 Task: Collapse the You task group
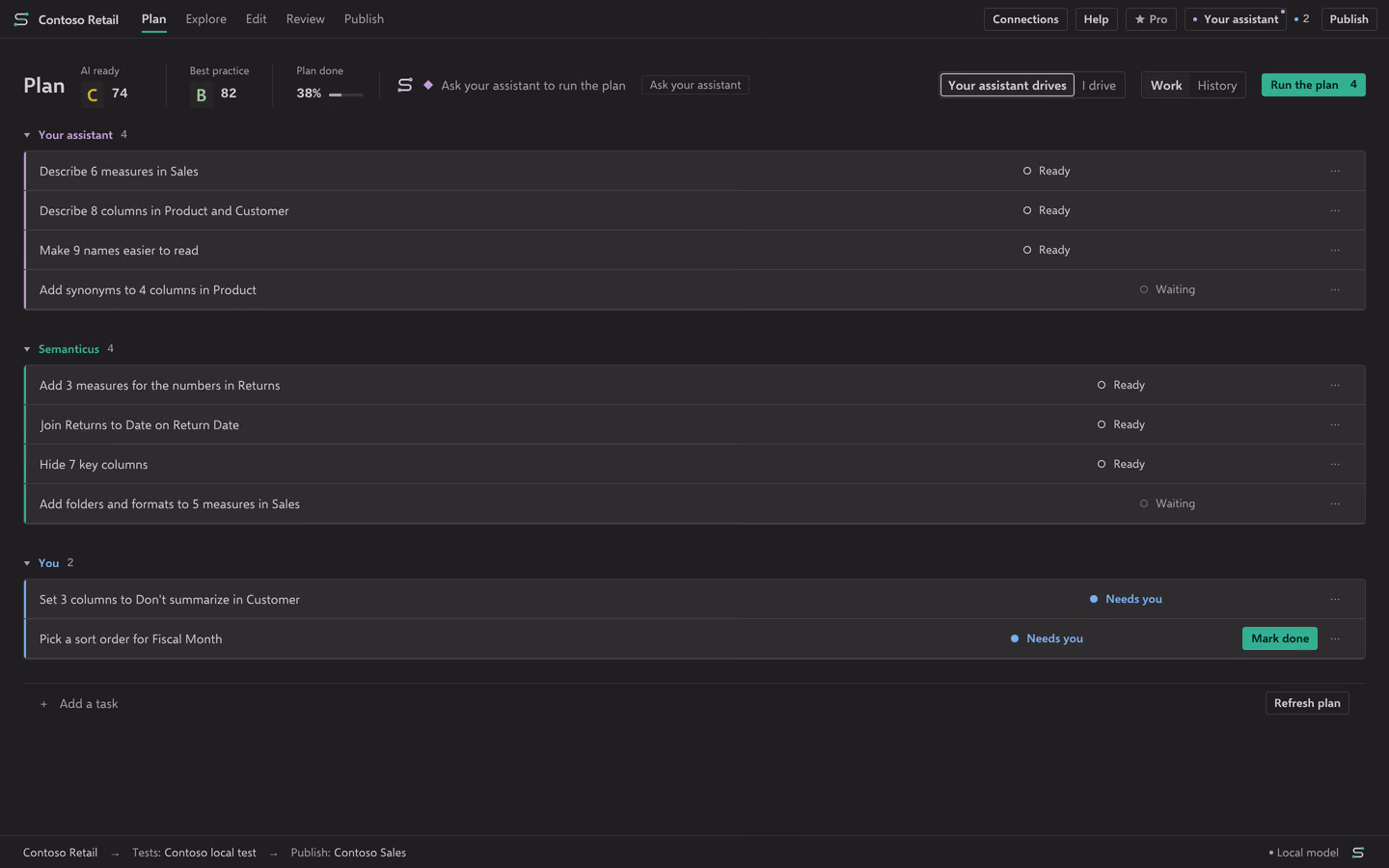coord(27,563)
